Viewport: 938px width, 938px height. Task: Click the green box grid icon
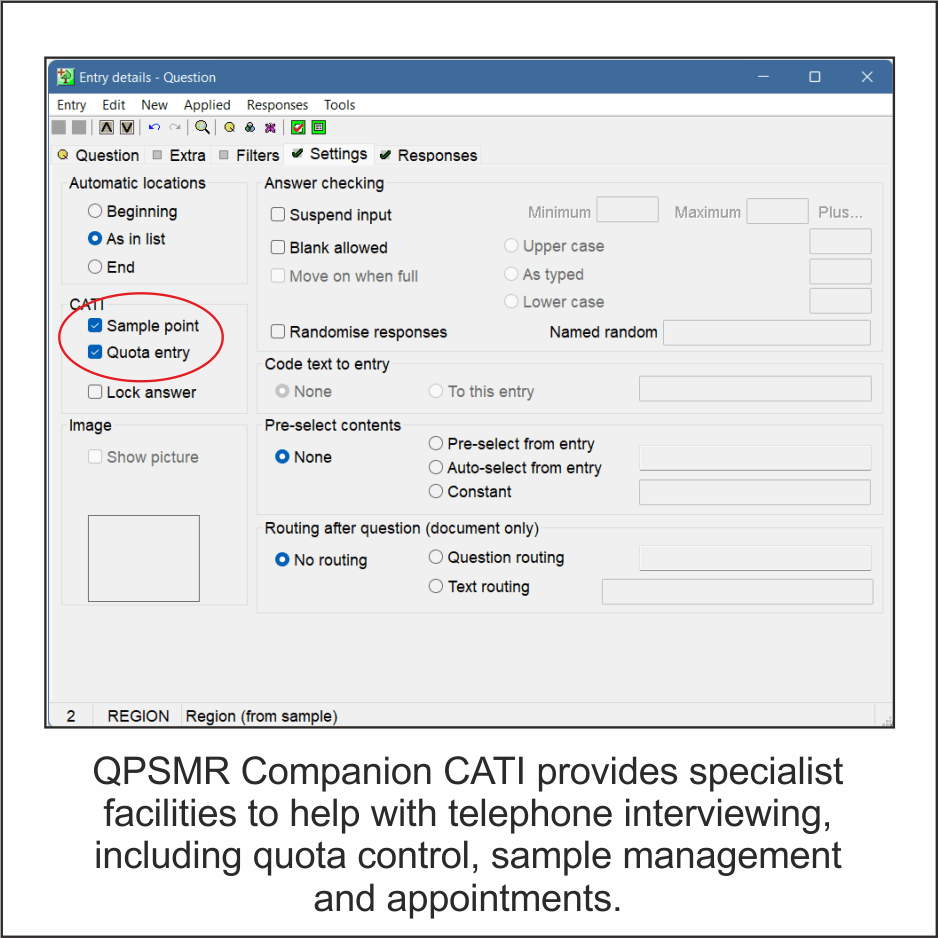319,127
